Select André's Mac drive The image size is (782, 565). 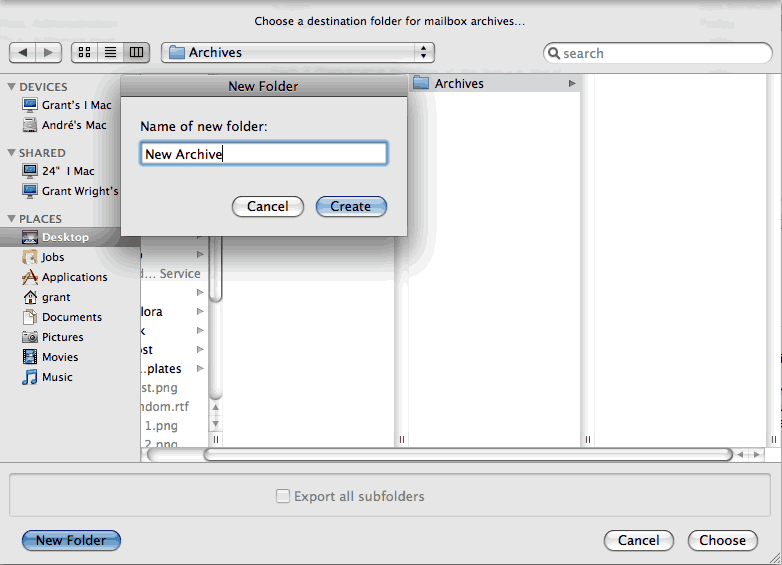(64, 125)
